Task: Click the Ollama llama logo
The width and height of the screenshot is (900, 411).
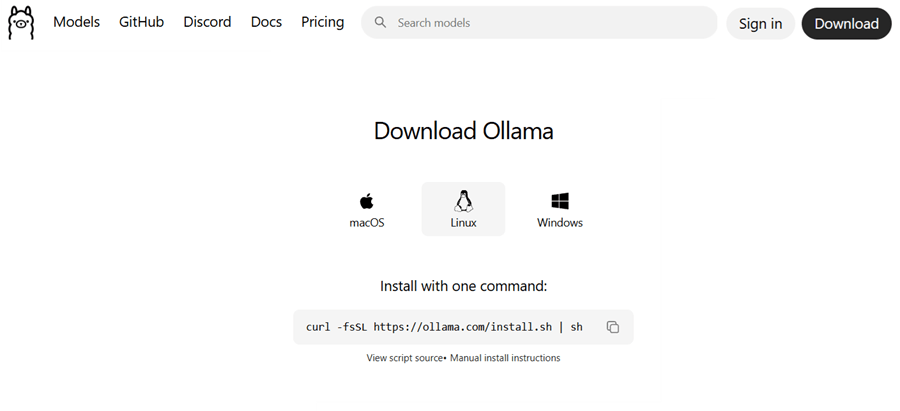Action: coord(21,23)
